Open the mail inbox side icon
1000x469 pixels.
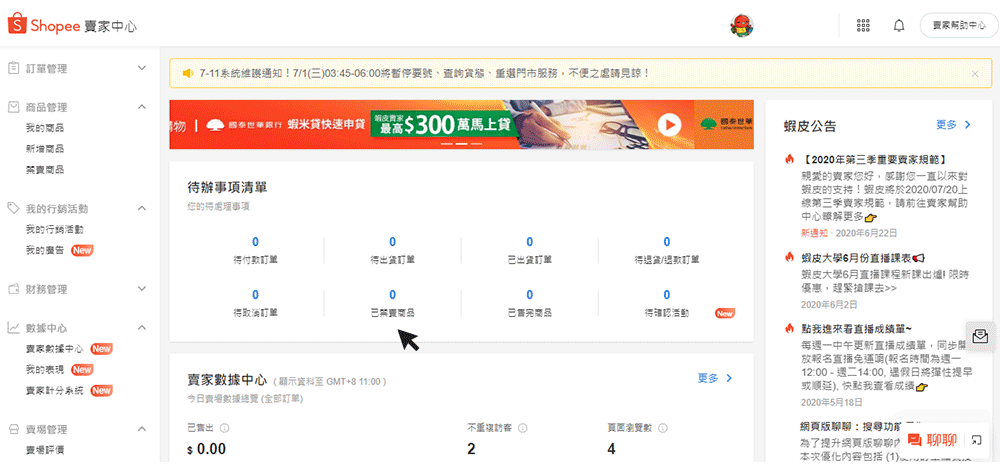[x=980, y=337]
